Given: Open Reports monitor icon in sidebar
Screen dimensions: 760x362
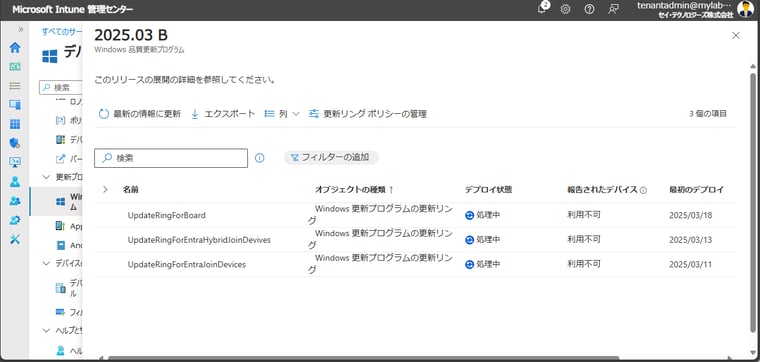Looking at the screenshot, I should pos(15,163).
